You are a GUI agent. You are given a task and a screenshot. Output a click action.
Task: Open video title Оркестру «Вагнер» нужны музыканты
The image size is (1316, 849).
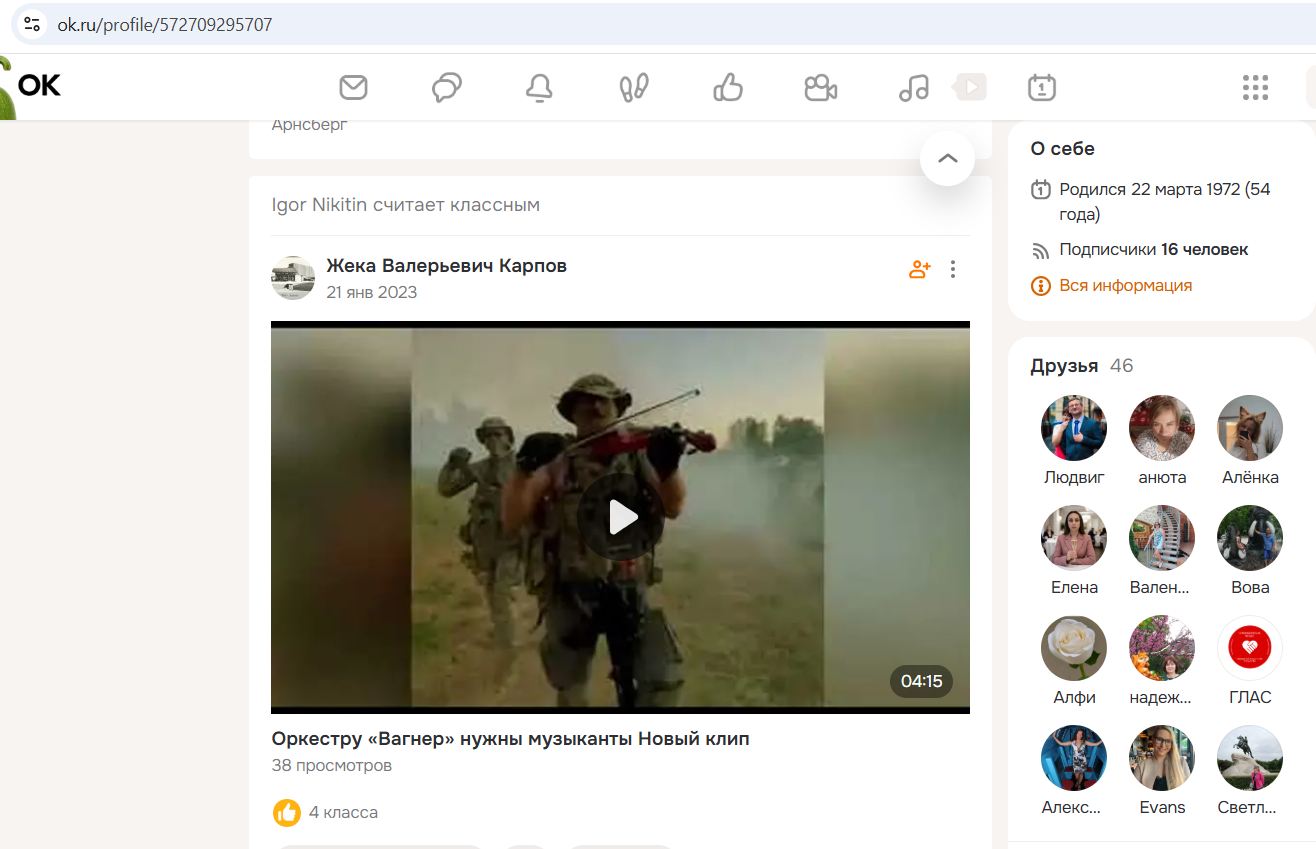(510, 739)
